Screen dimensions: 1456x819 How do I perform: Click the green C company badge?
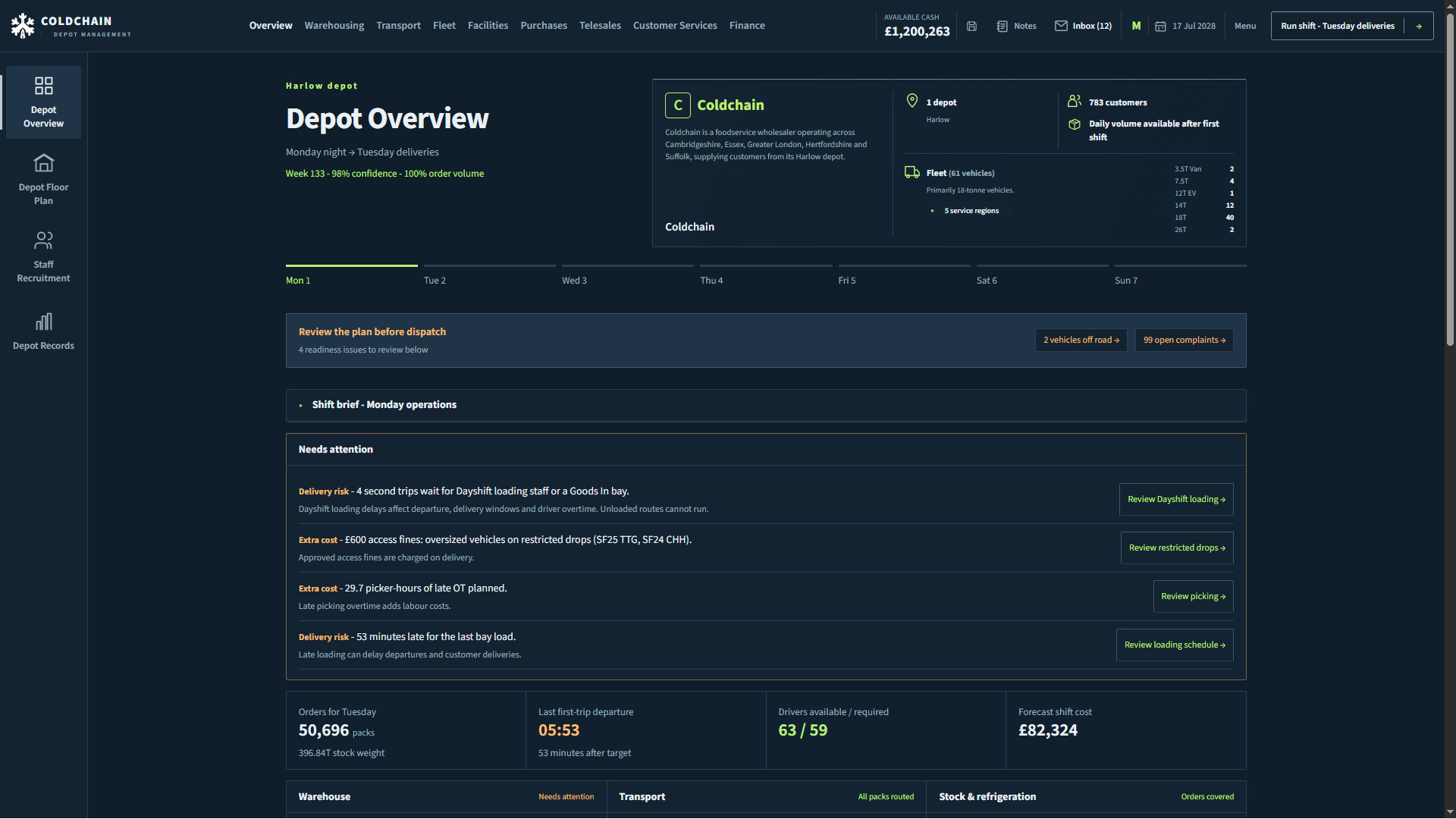[678, 105]
